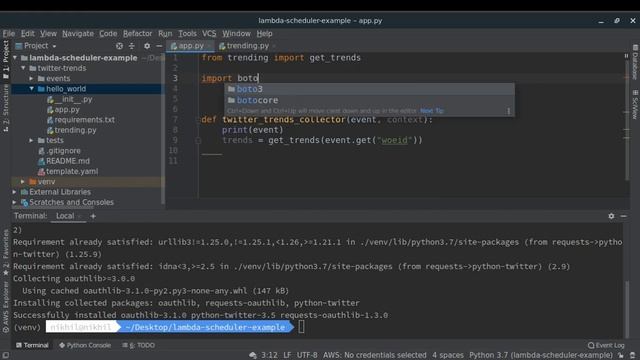Viewport: 640px width, 360px height.
Task: Close the trending.py editor tab
Action: tap(274, 46)
